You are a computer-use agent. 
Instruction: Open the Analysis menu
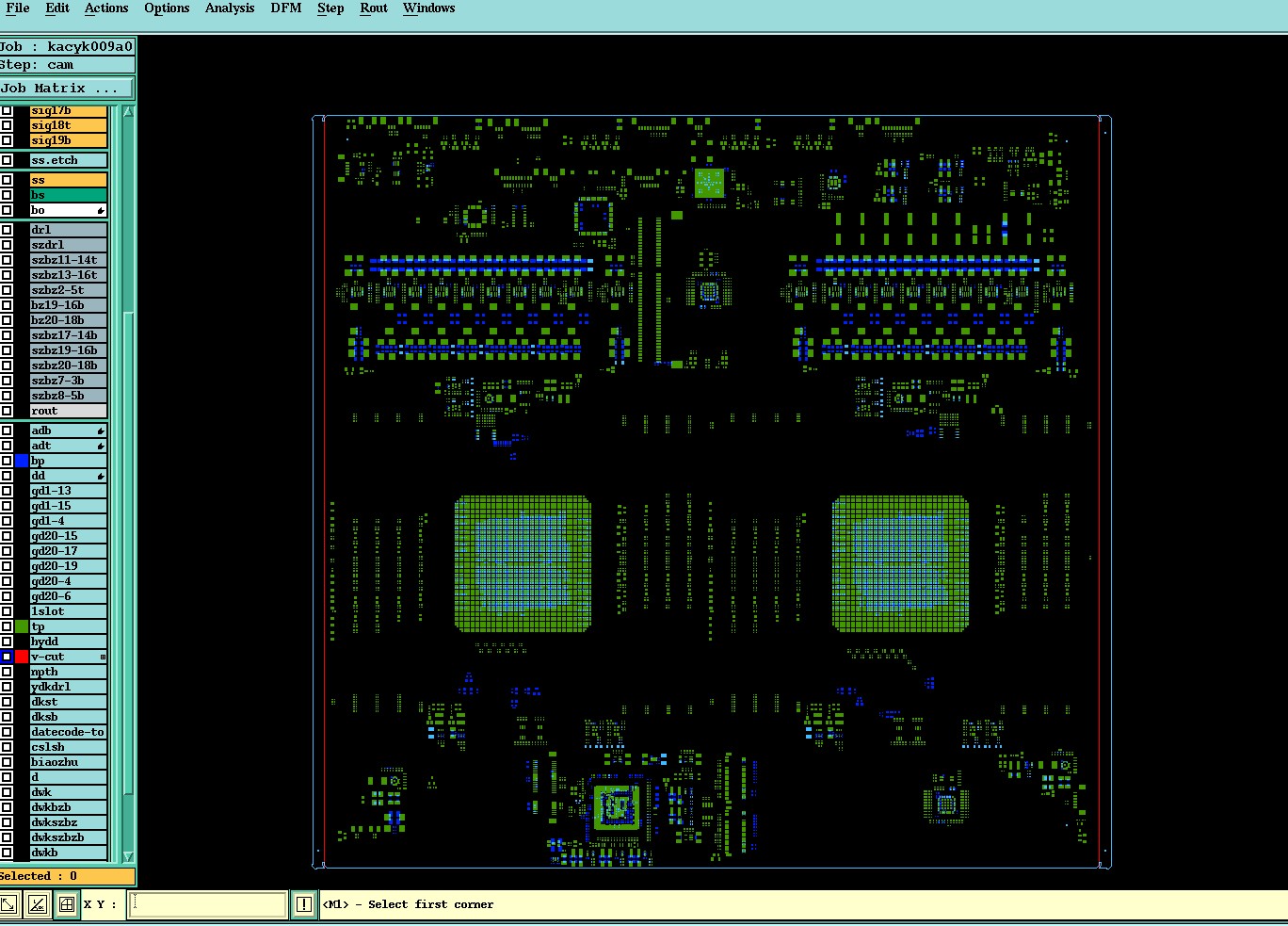click(230, 8)
